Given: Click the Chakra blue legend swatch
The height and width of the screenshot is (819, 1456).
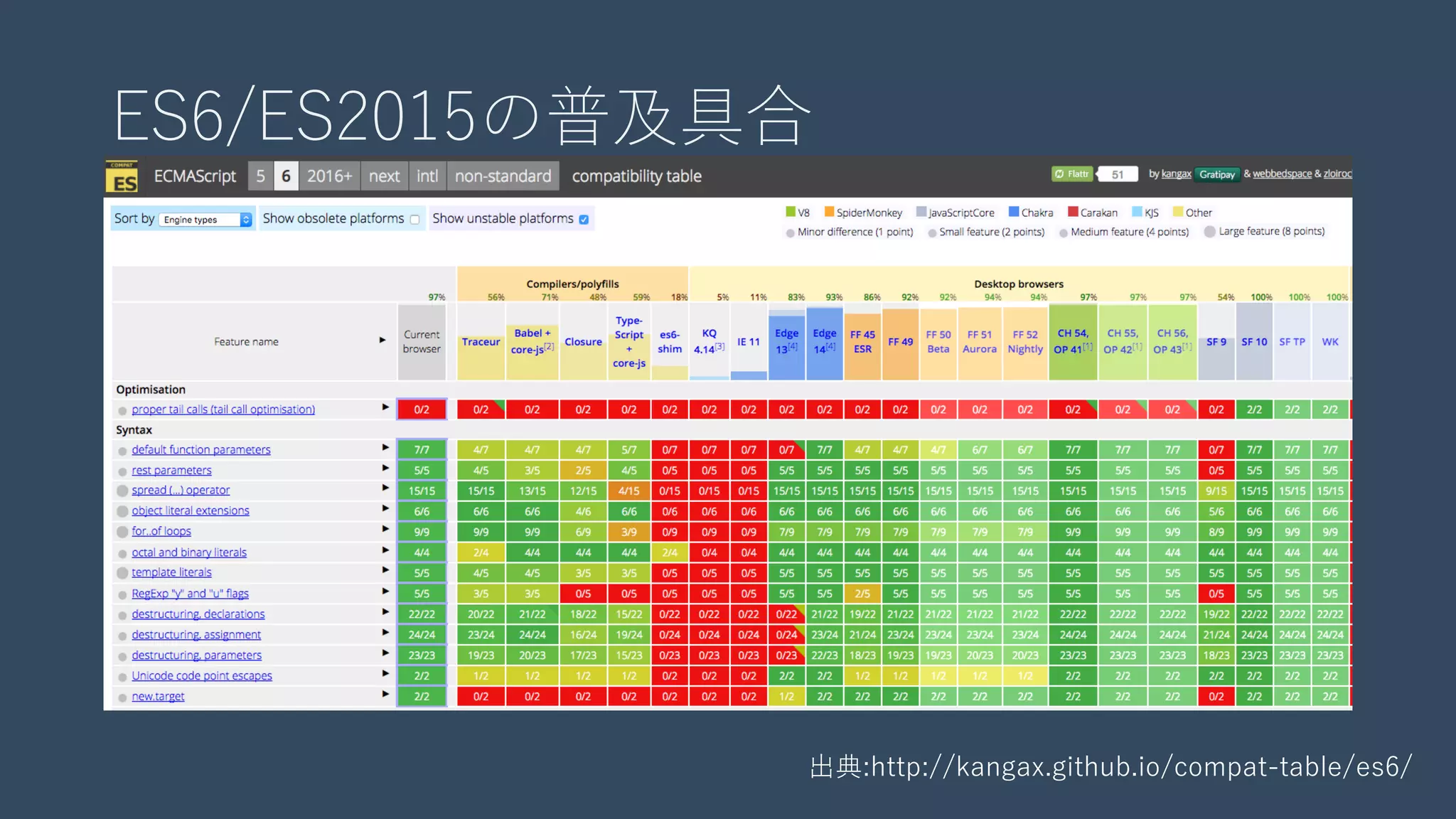Looking at the screenshot, I should coord(1014,212).
